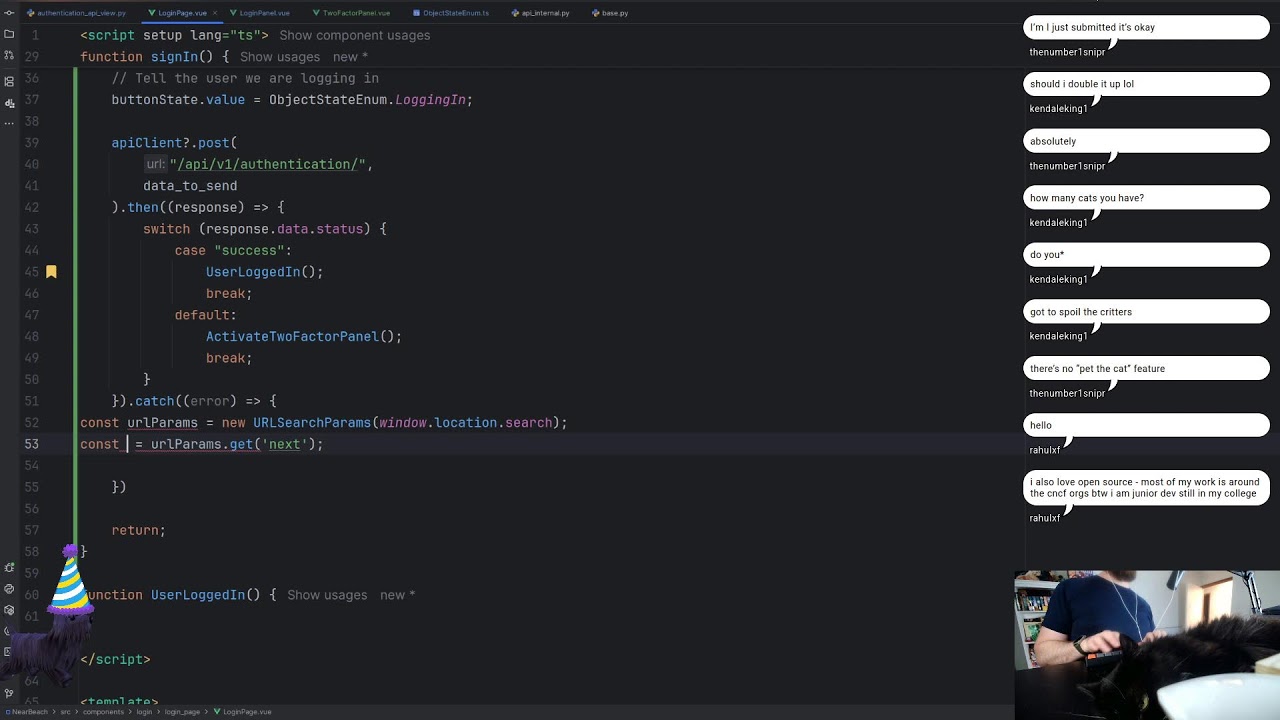The height and width of the screenshot is (720, 1280).
Task: Switch to base.py tab
Action: [610, 13]
